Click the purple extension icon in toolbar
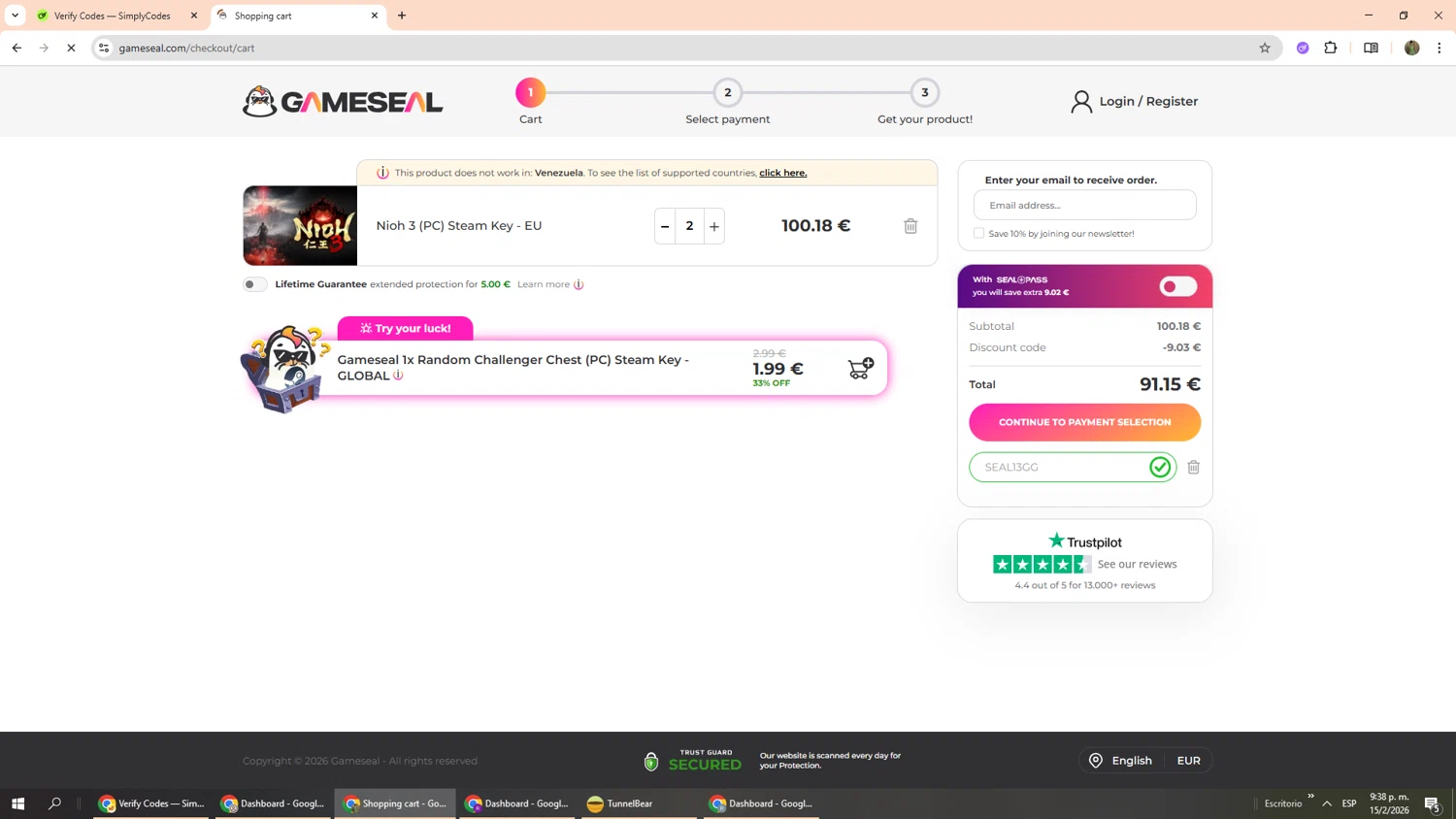Image resolution: width=1456 pixels, height=819 pixels. click(x=1303, y=48)
